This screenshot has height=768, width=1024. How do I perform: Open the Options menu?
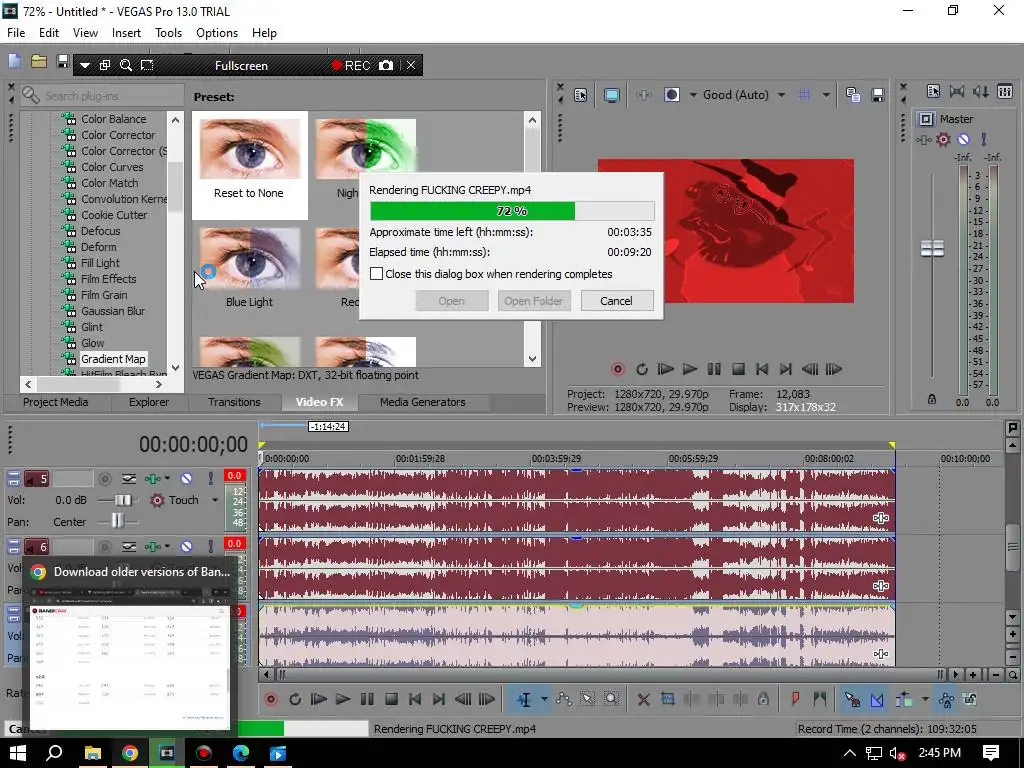point(217,33)
